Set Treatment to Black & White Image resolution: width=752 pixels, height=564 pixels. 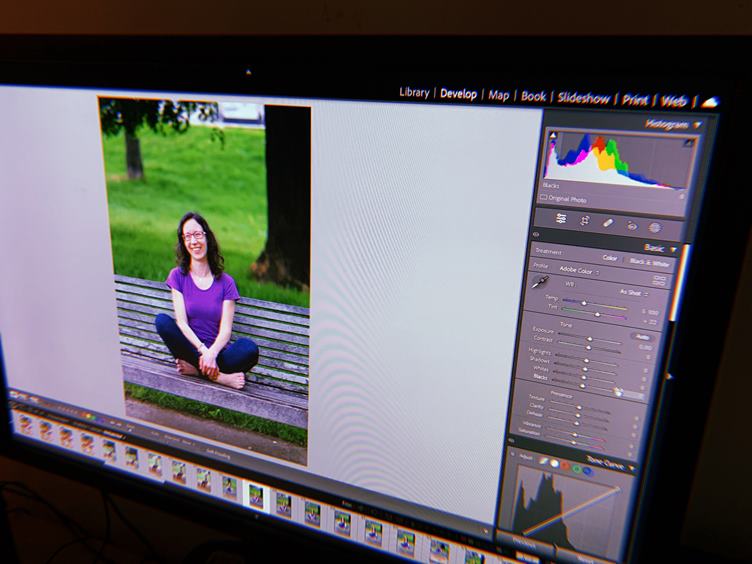649,262
